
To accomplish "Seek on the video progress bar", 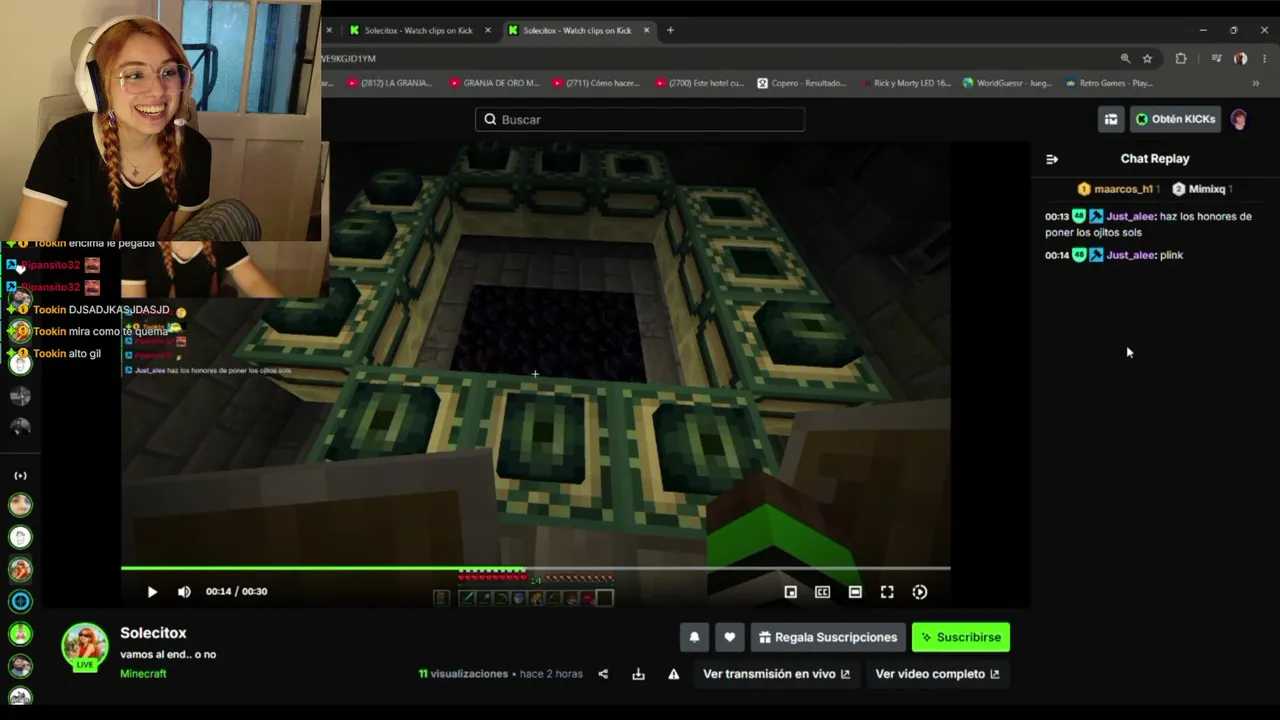I will click(535, 568).
